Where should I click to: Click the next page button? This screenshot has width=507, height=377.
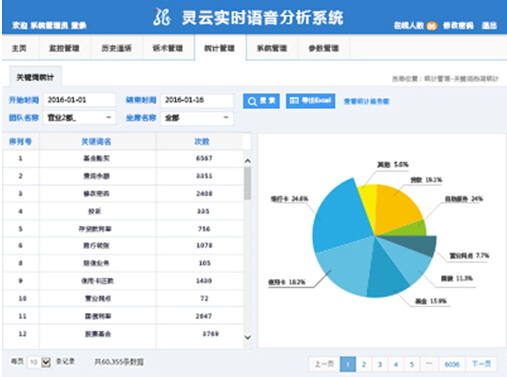(x=482, y=364)
